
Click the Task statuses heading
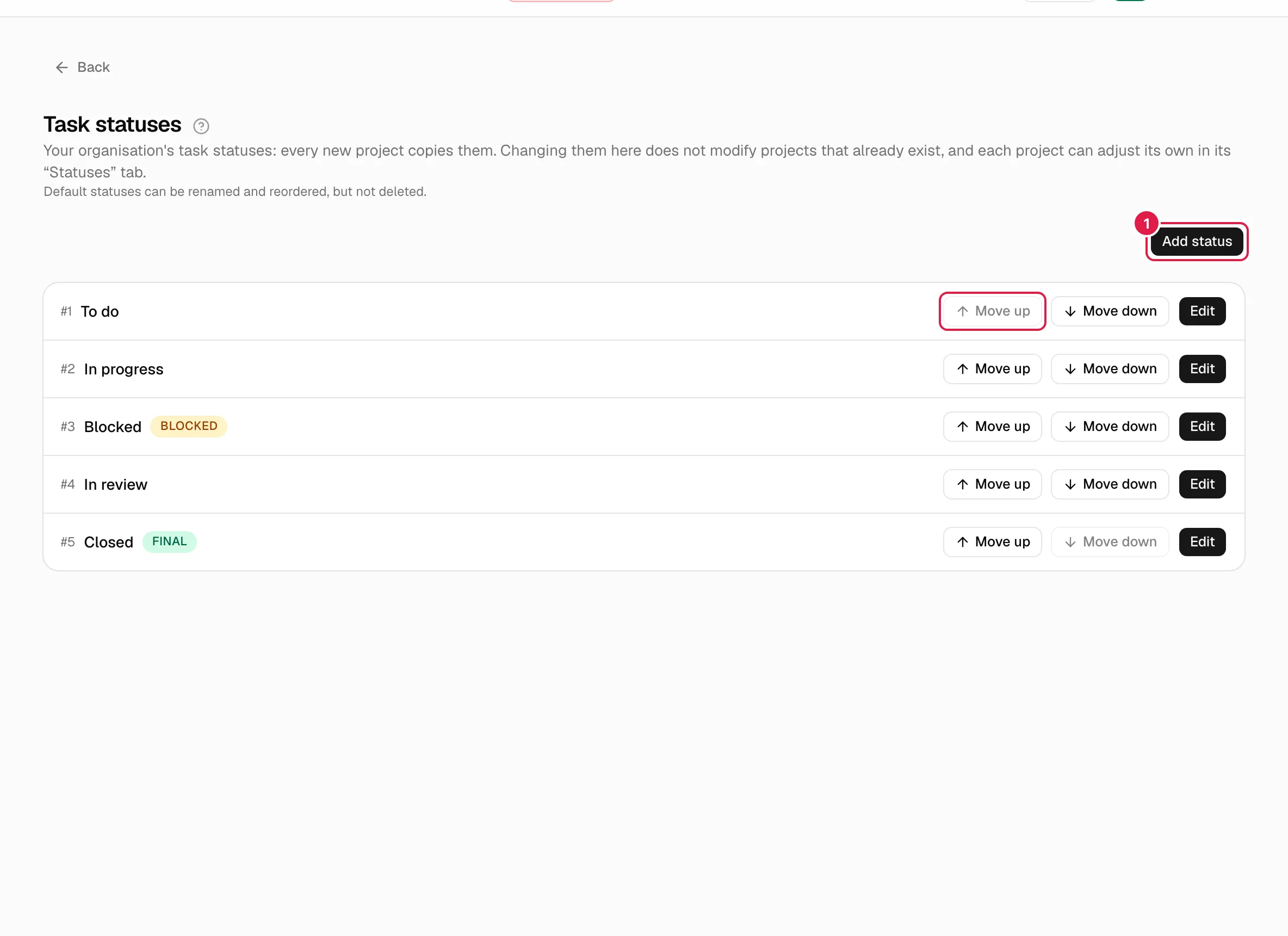coord(113,125)
